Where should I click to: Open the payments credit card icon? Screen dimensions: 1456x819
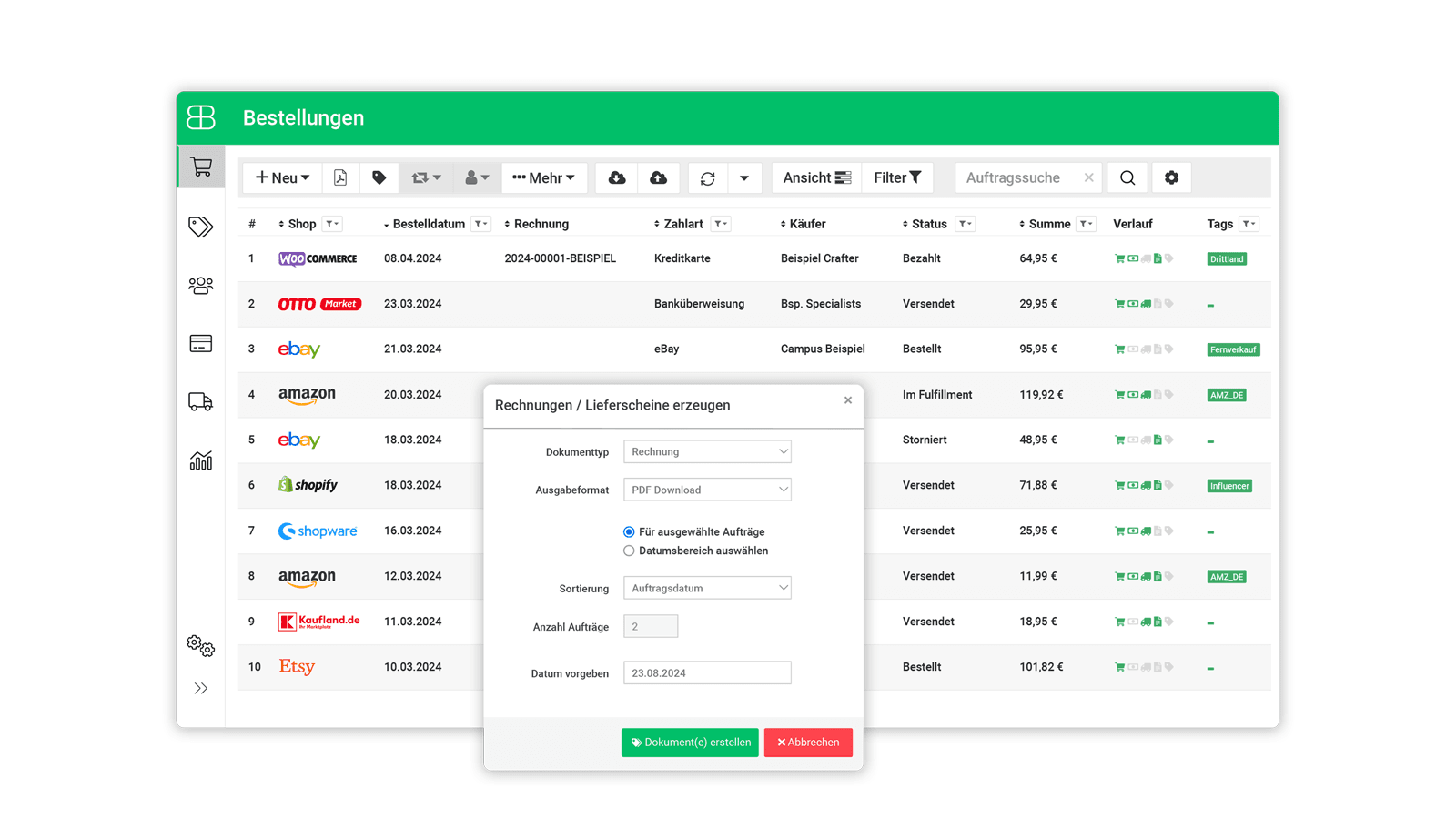click(200, 343)
